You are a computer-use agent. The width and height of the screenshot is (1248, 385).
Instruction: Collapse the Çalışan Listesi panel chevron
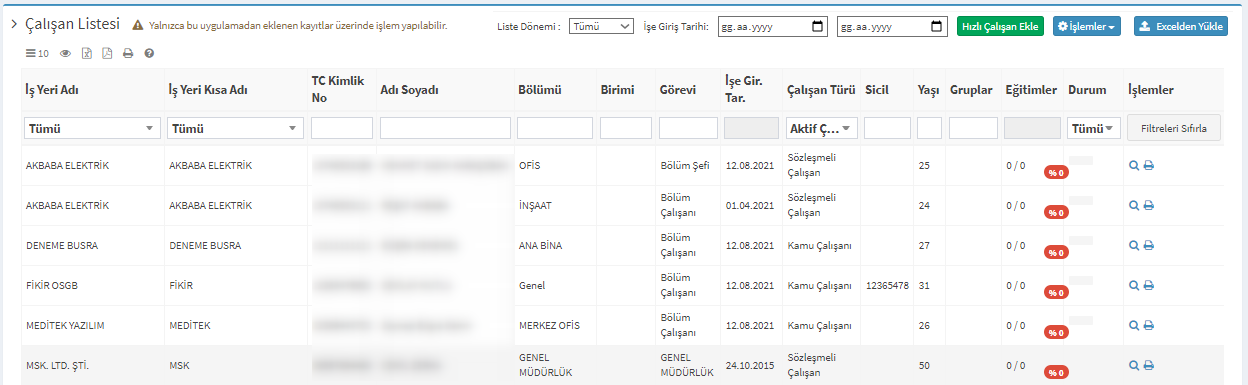(x=14, y=24)
